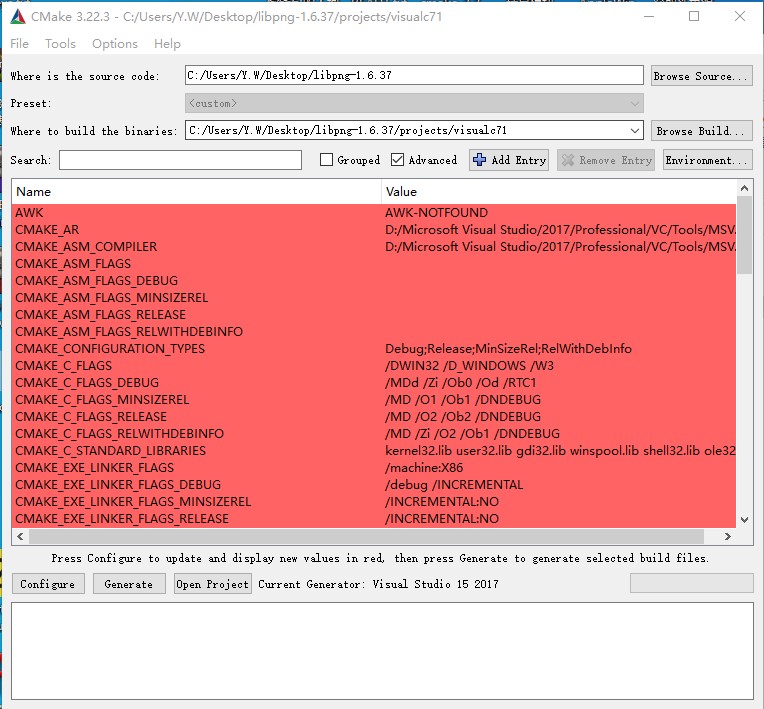This screenshot has height=709, width=764.
Task: Click the /DWIN32 /D_WINDOWS /W3 value
Action: click(469, 366)
